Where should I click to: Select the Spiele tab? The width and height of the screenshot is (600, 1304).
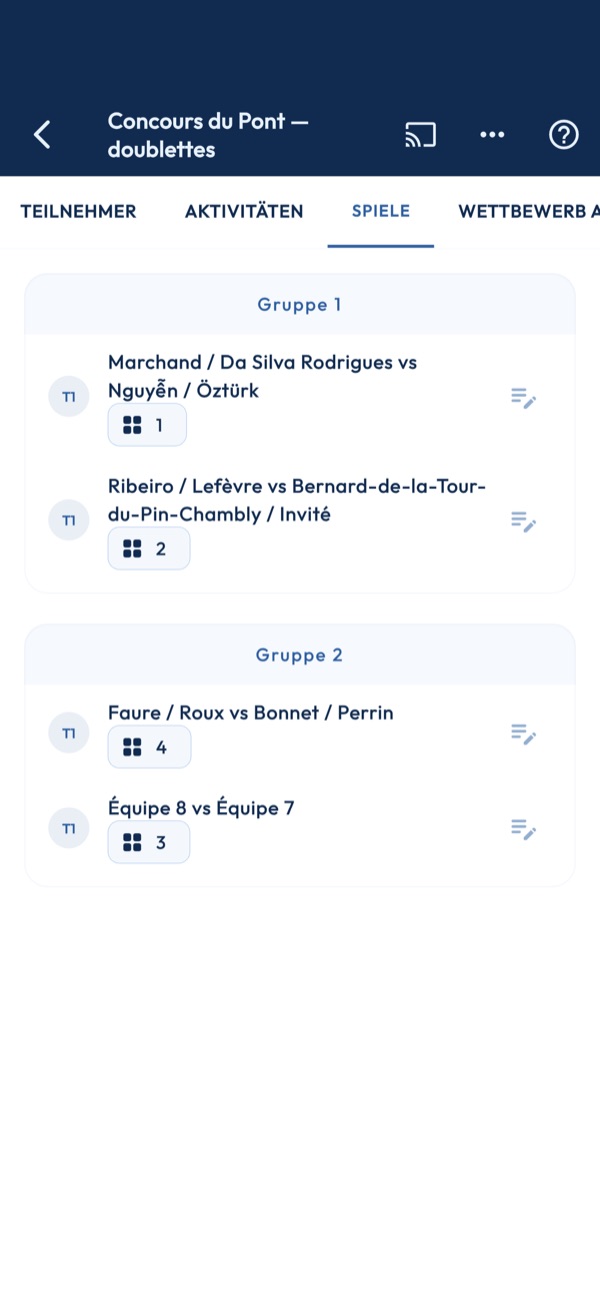(381, 211)
